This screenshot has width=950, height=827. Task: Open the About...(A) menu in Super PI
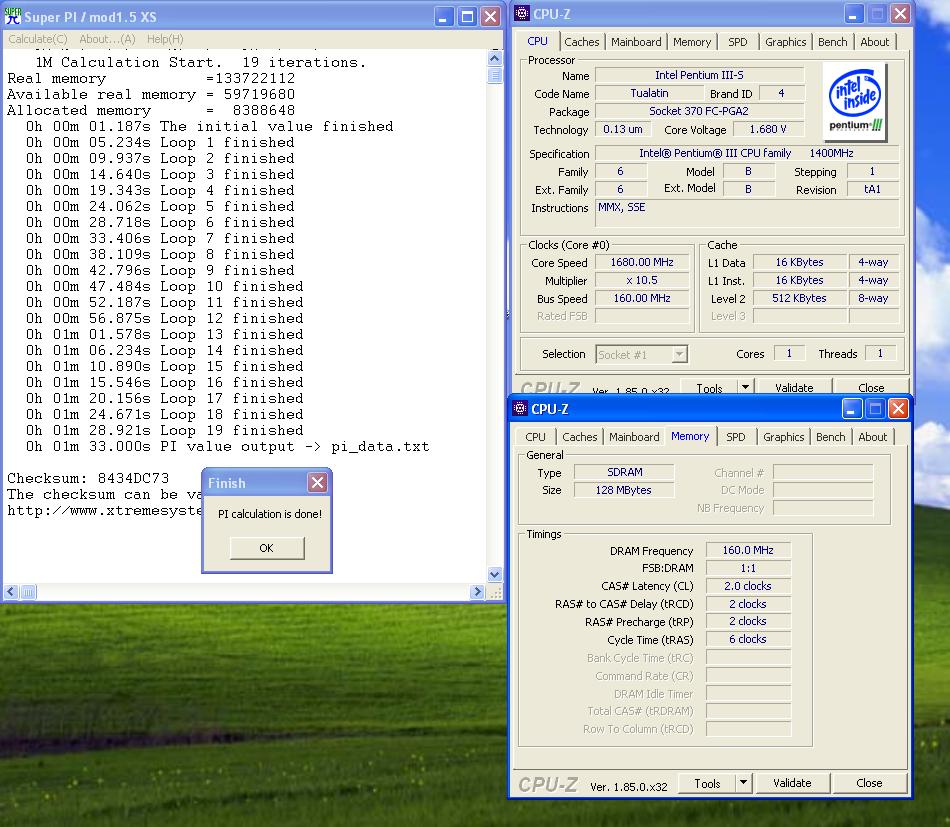click(107, 39)
